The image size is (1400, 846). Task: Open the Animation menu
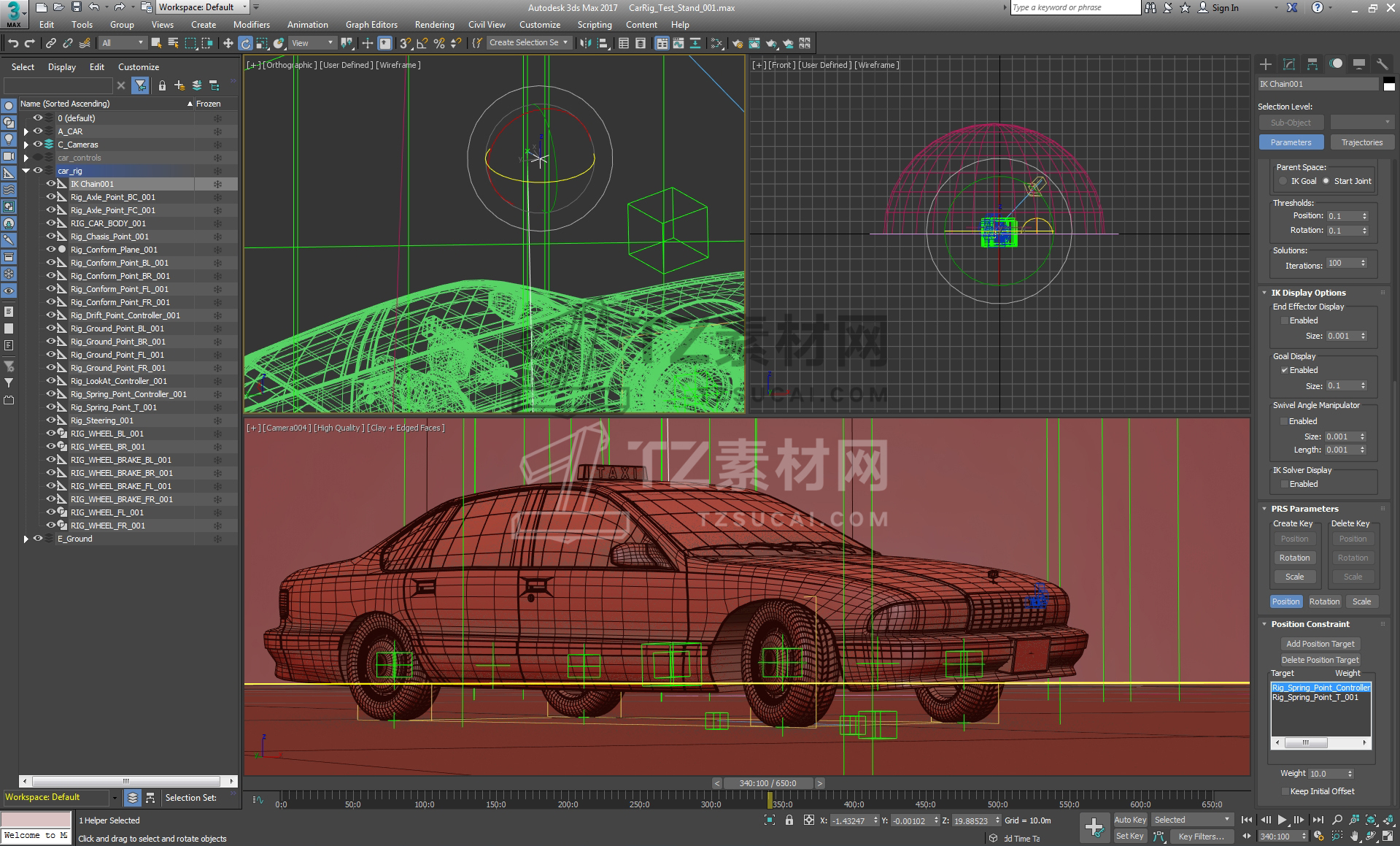click(x=307, y=24)
